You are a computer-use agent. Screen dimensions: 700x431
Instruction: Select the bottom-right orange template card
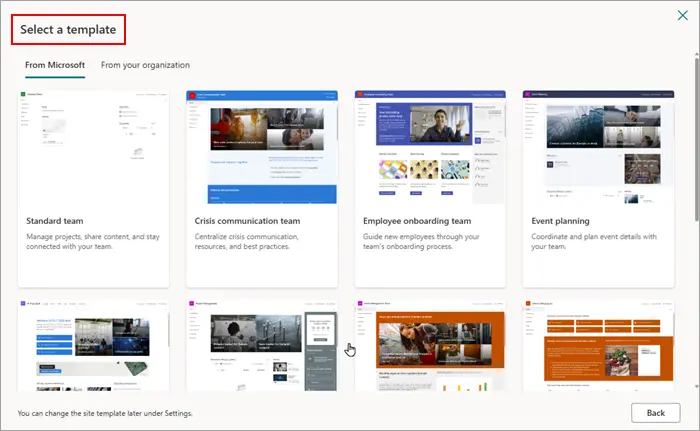pos(597,345)
